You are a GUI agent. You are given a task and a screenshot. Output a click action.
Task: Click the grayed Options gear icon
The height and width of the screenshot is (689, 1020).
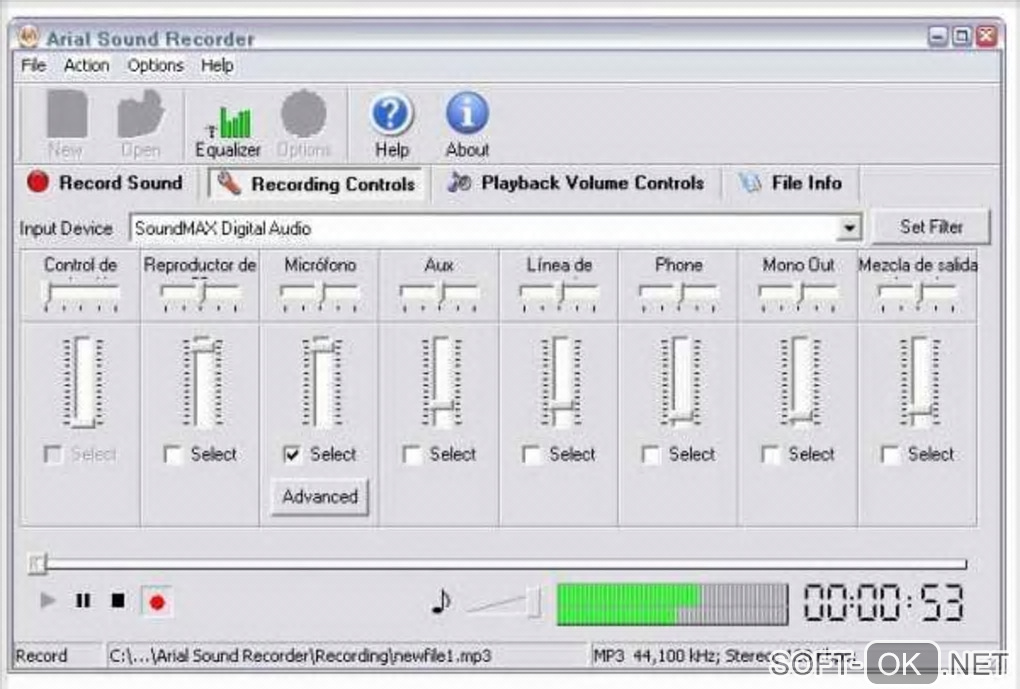tap(304, 125)
